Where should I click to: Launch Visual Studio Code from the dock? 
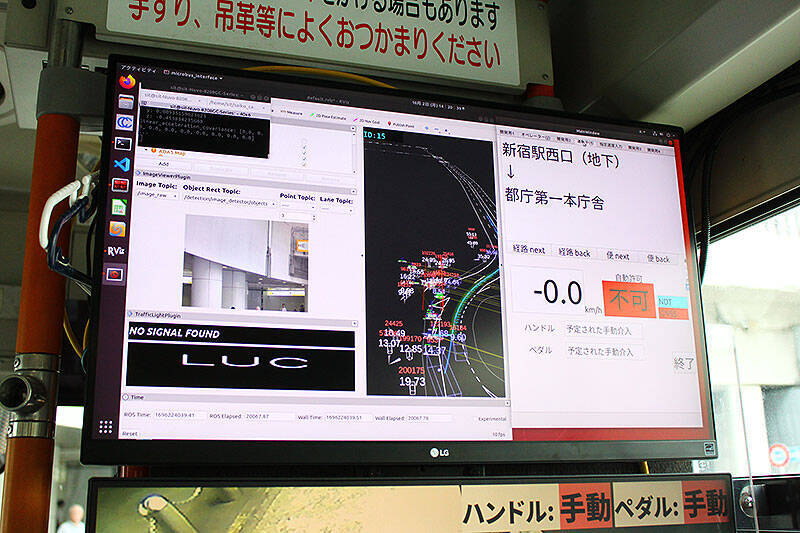(122, 164)
